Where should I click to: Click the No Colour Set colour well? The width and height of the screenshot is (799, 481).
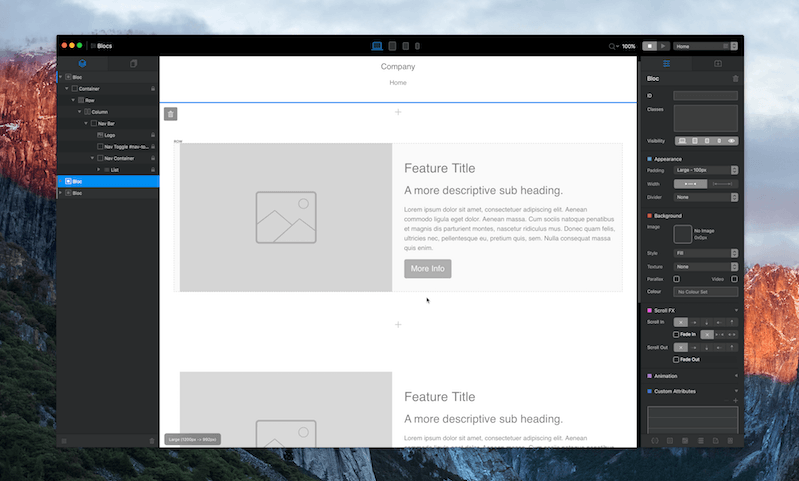coord(706,292)
